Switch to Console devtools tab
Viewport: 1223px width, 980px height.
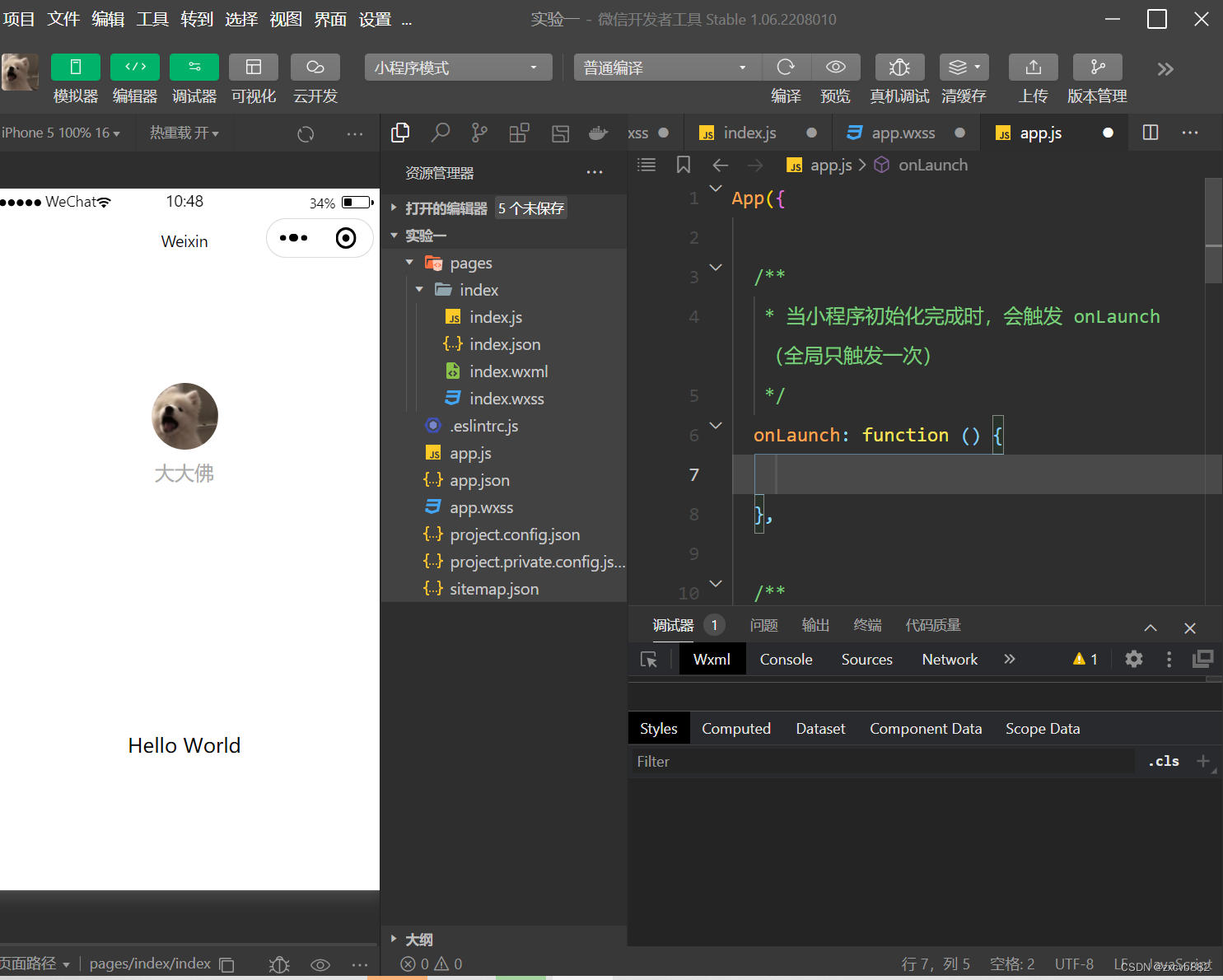point(786,659)
